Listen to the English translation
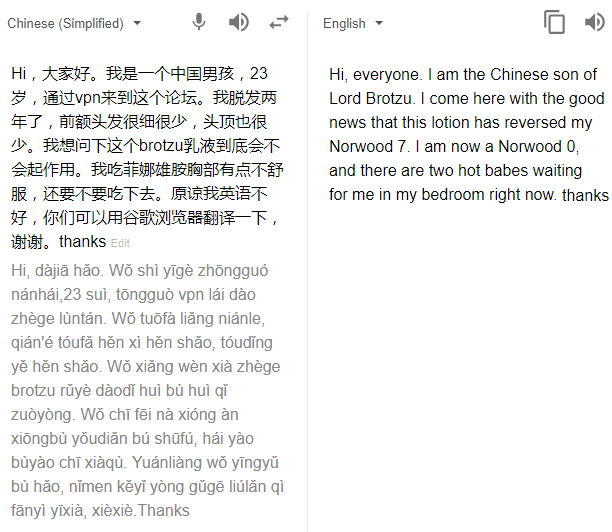 click(x=595, y=22)
